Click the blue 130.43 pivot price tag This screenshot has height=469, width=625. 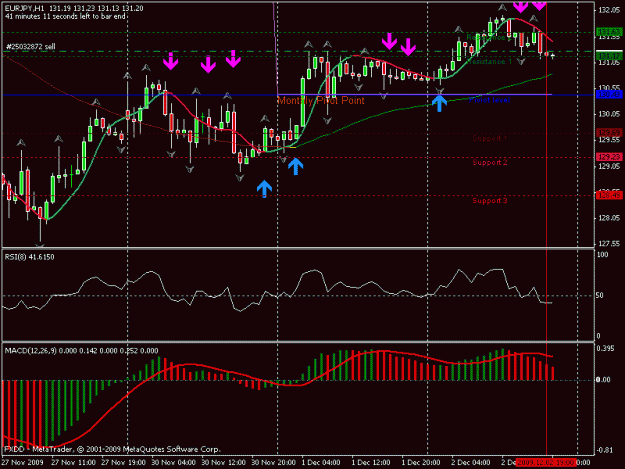(x=609, y=94)
